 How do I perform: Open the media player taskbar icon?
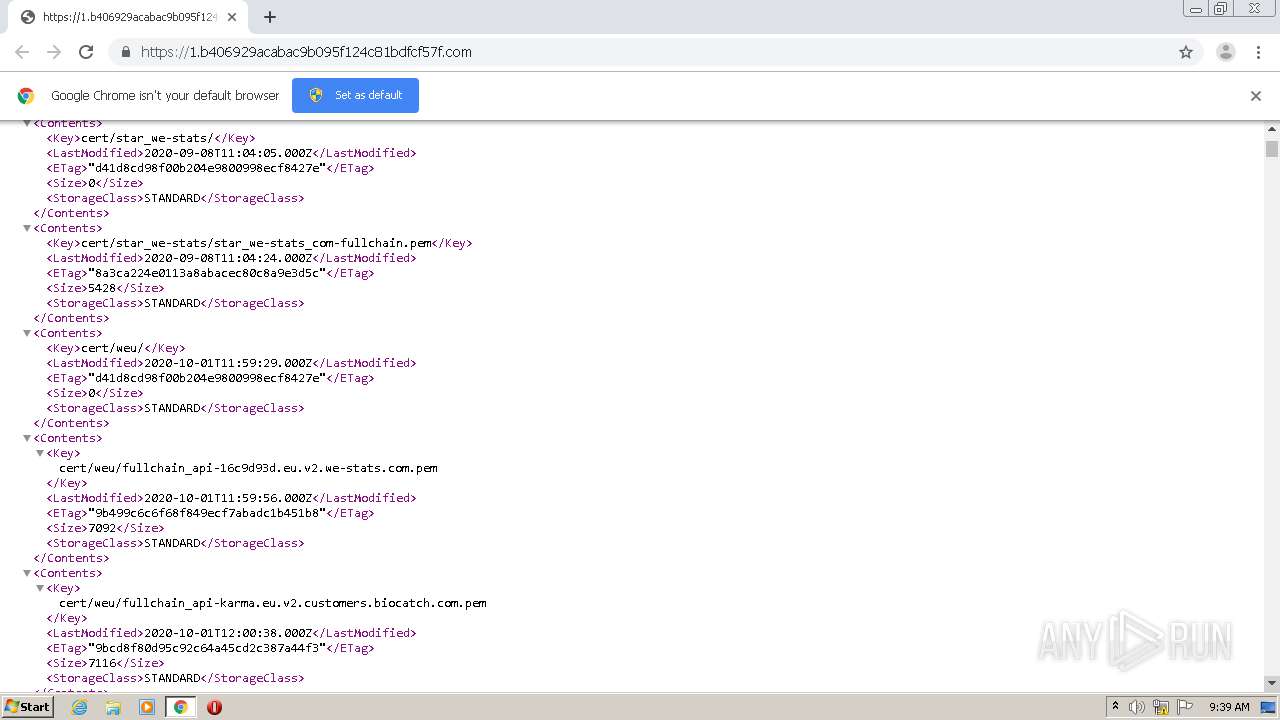coord(147,707)
